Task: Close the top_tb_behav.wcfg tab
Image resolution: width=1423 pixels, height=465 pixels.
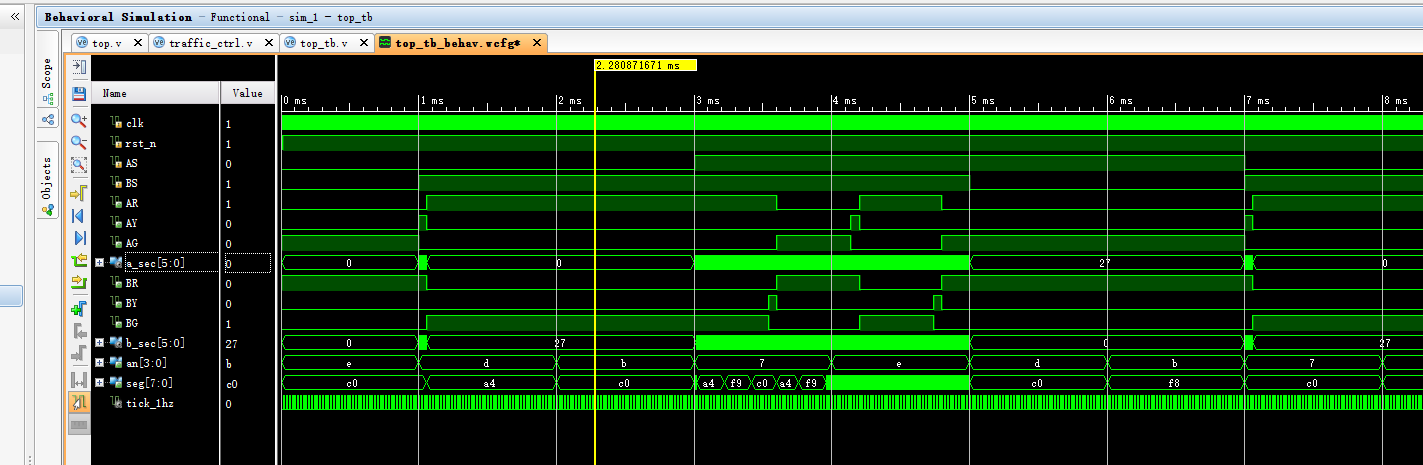Action: [x=537, y=43]
